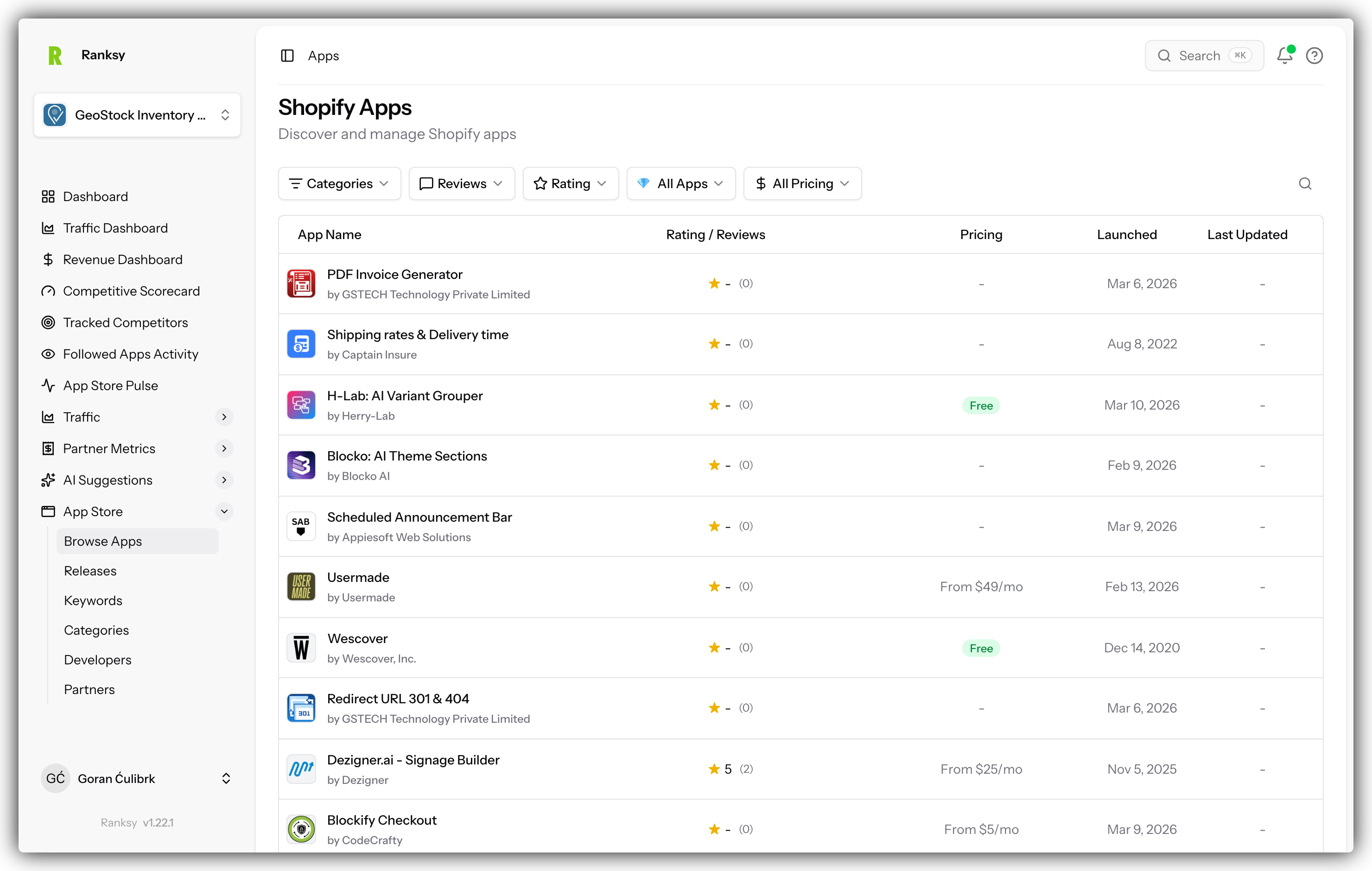Click the AI Suggestions sparkle icon
Viewport: 1372px width, 871px height.
48,480
